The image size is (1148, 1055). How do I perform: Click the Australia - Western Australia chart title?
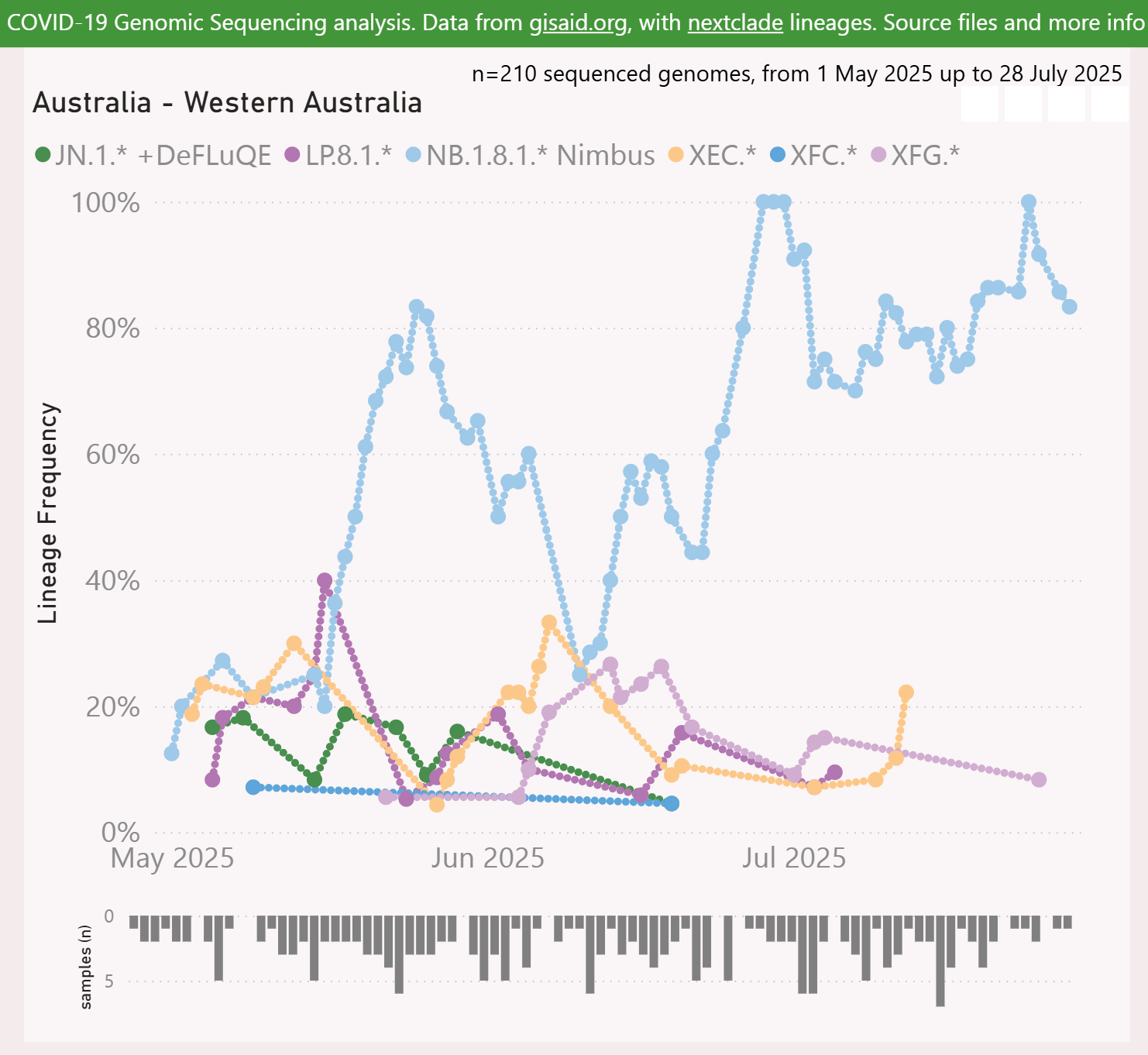coord(227,103)
